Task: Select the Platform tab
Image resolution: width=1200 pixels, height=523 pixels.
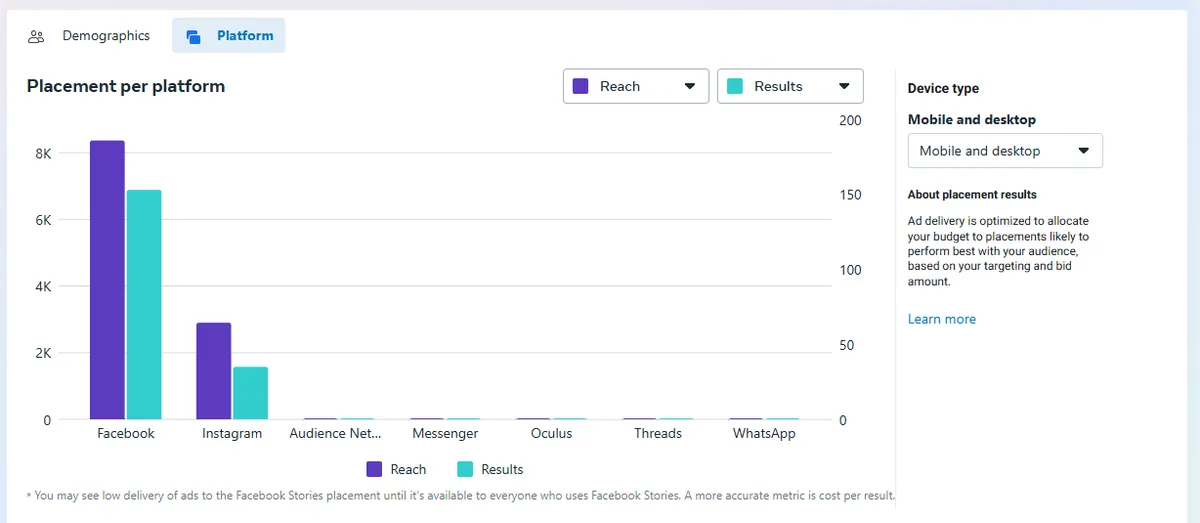Action: [x=244, y=36]
